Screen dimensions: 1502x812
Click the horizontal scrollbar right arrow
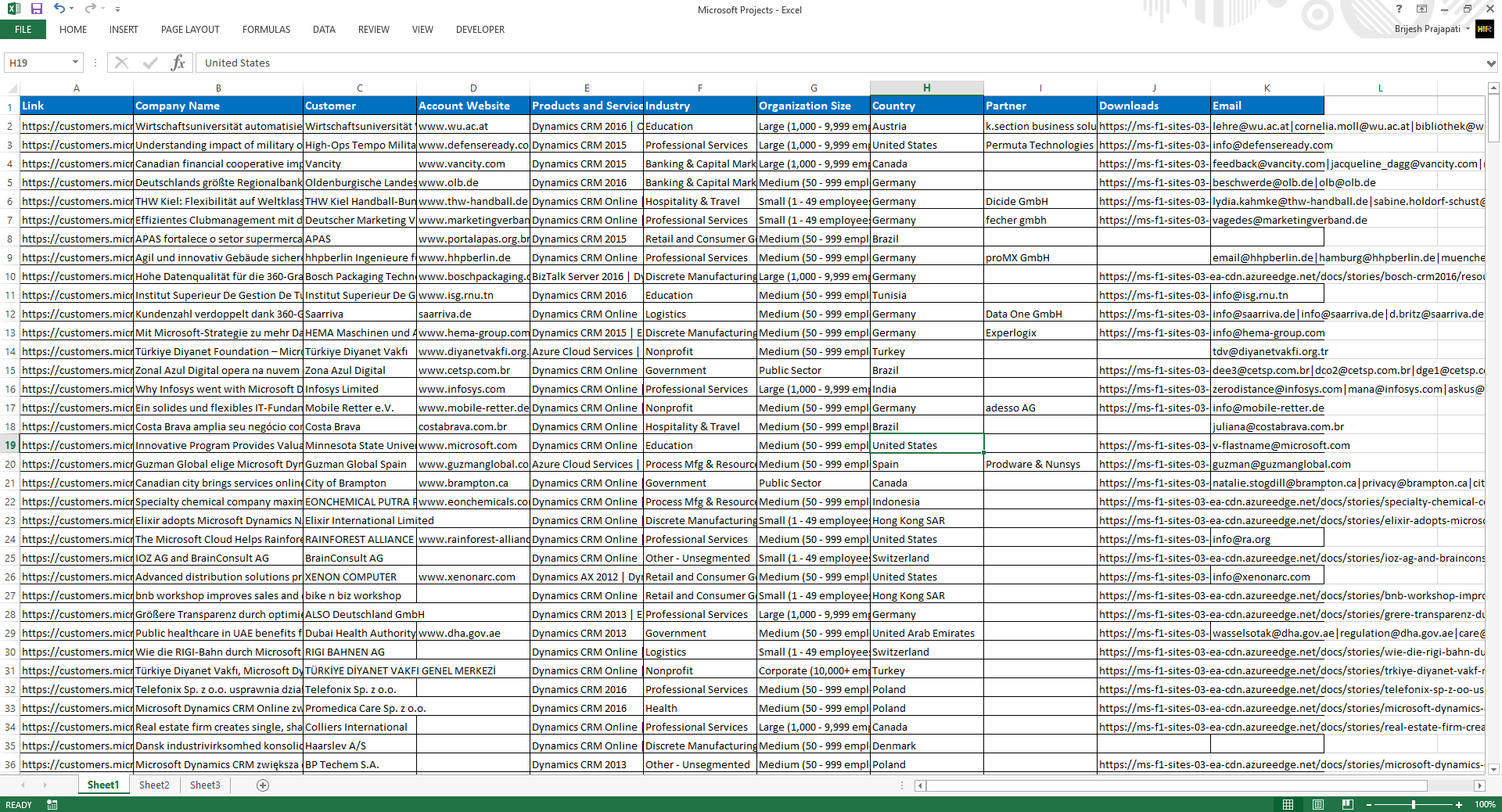click(1479, 785)
